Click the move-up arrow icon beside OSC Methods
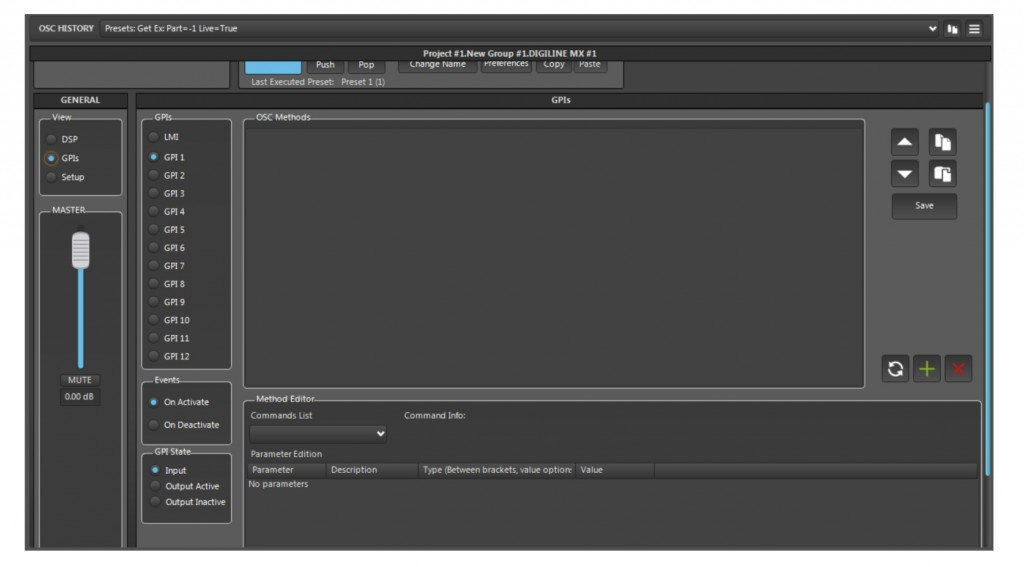This screenshot has width=1024, height=567. pos(904,143)
